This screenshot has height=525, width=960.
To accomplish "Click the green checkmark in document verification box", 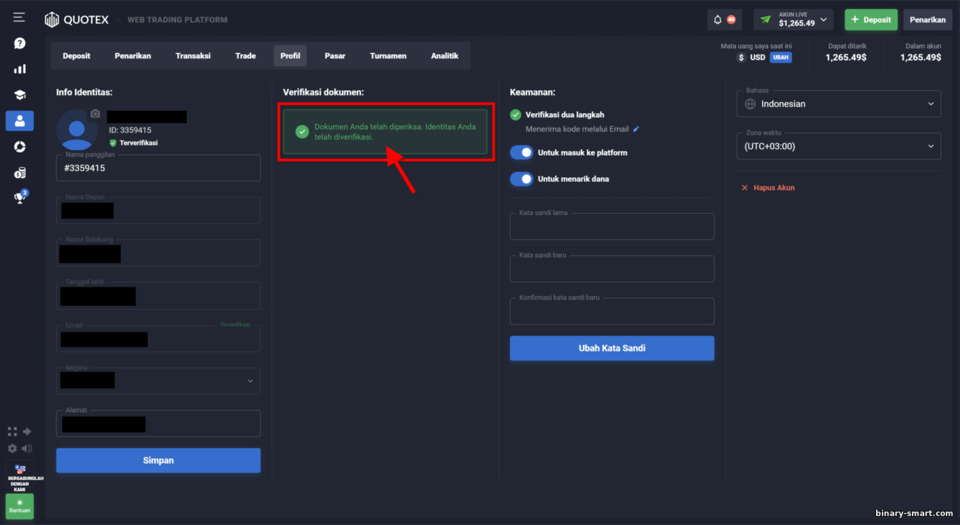I will (x=302, y=132).
